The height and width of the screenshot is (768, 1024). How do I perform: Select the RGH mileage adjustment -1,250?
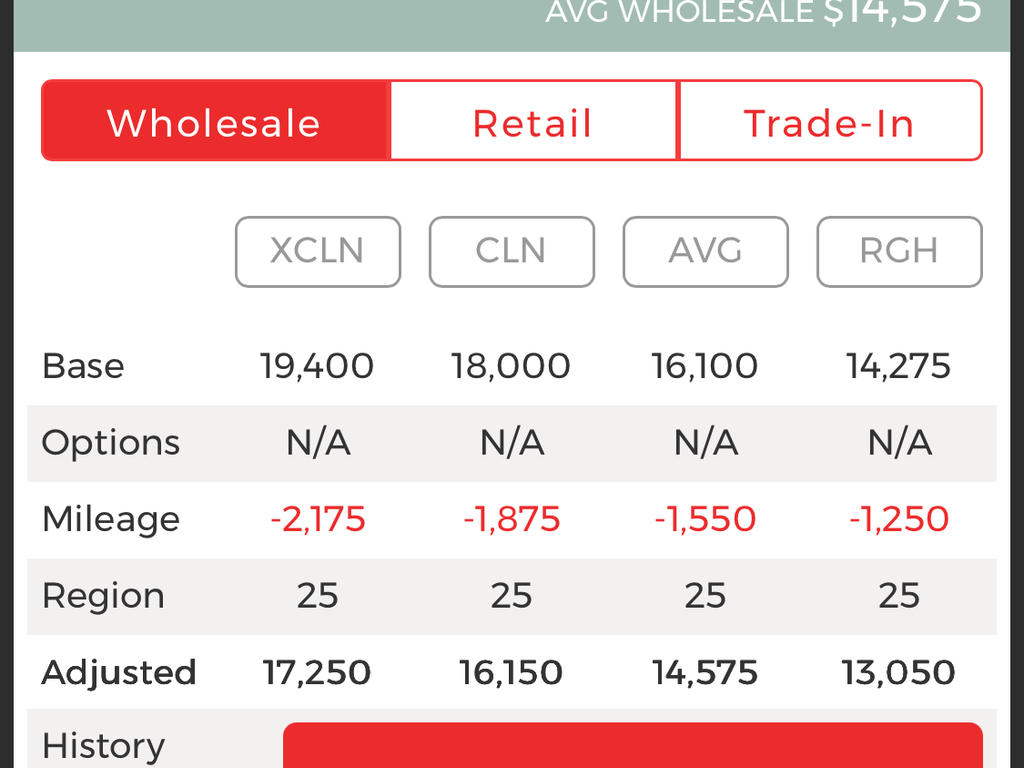899,519
